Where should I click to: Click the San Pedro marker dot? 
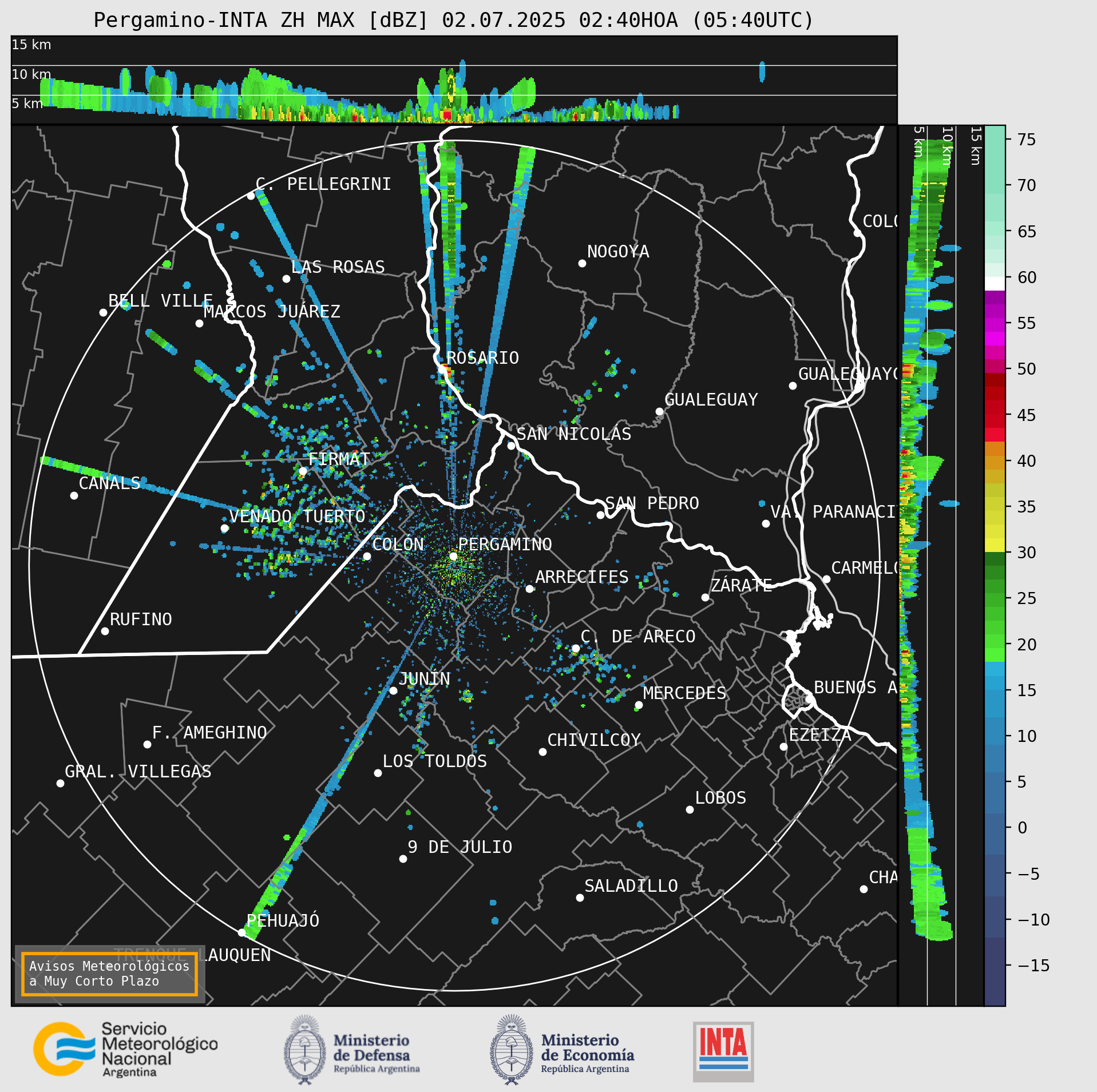pyautogui.click(x=600, y=515)
